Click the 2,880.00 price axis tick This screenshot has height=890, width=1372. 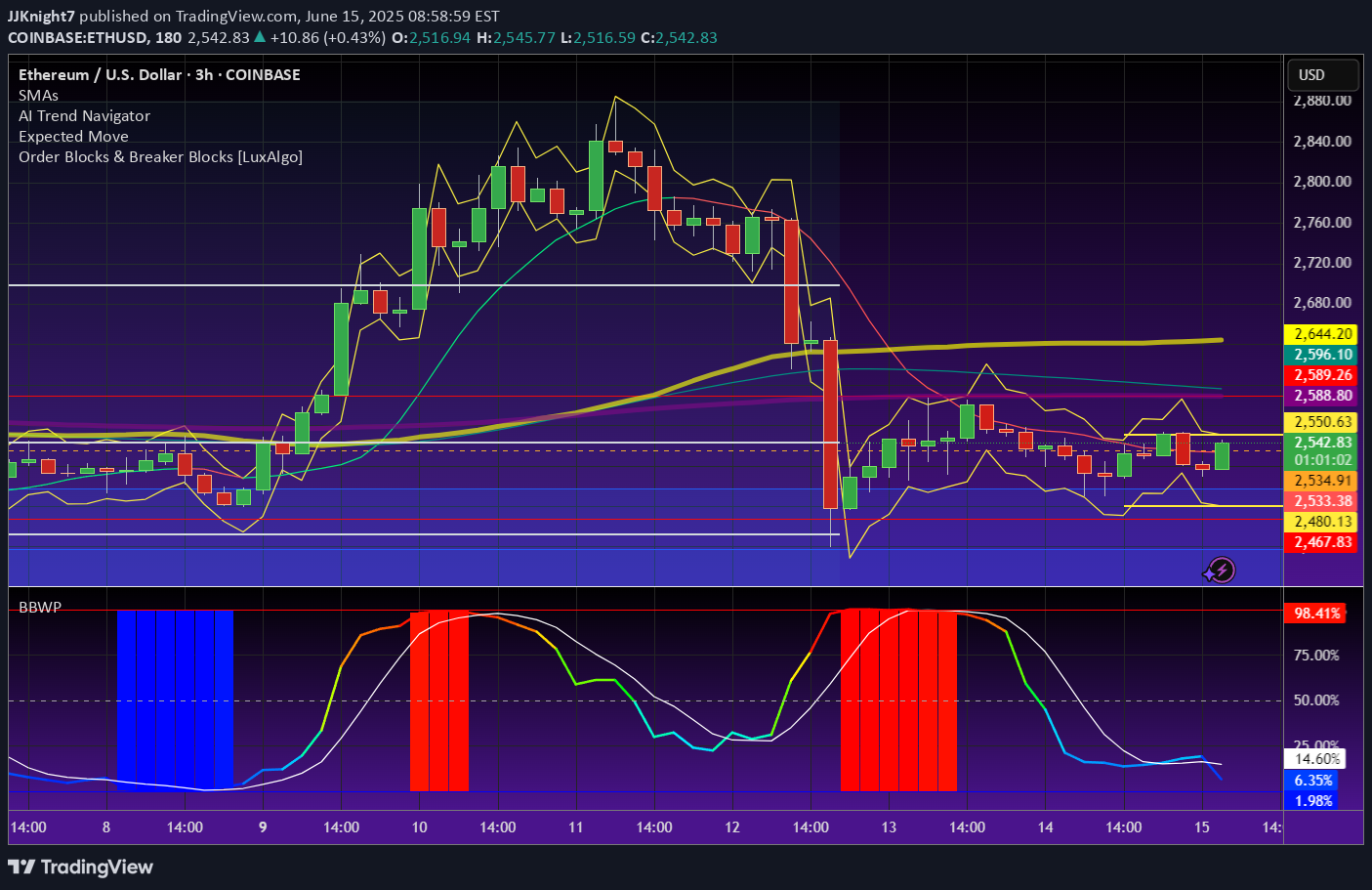[1322, 101]
